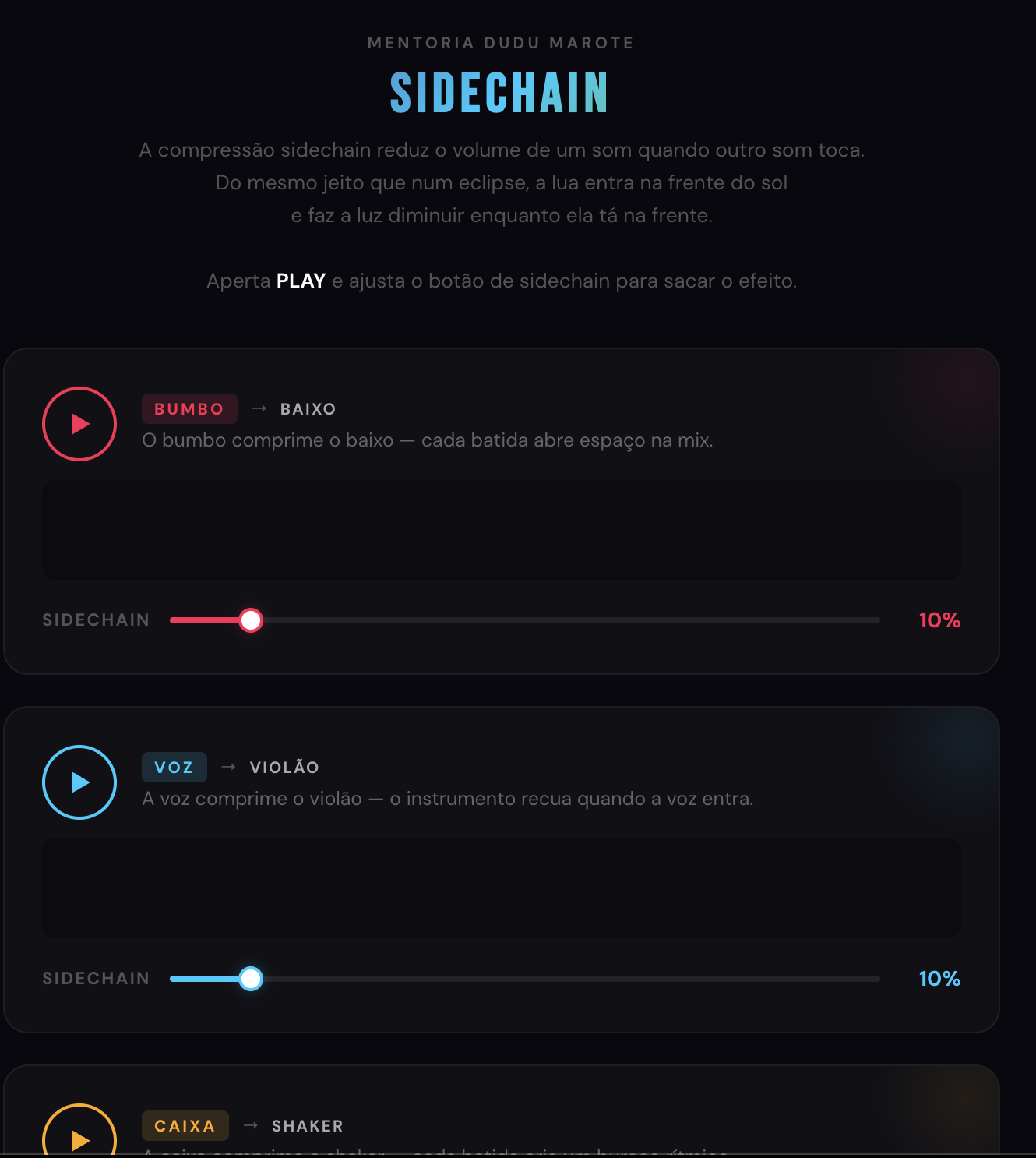Click the red circular play icon
The height and width of the screenshot is (1158, 1036).
tap(79, 424)
